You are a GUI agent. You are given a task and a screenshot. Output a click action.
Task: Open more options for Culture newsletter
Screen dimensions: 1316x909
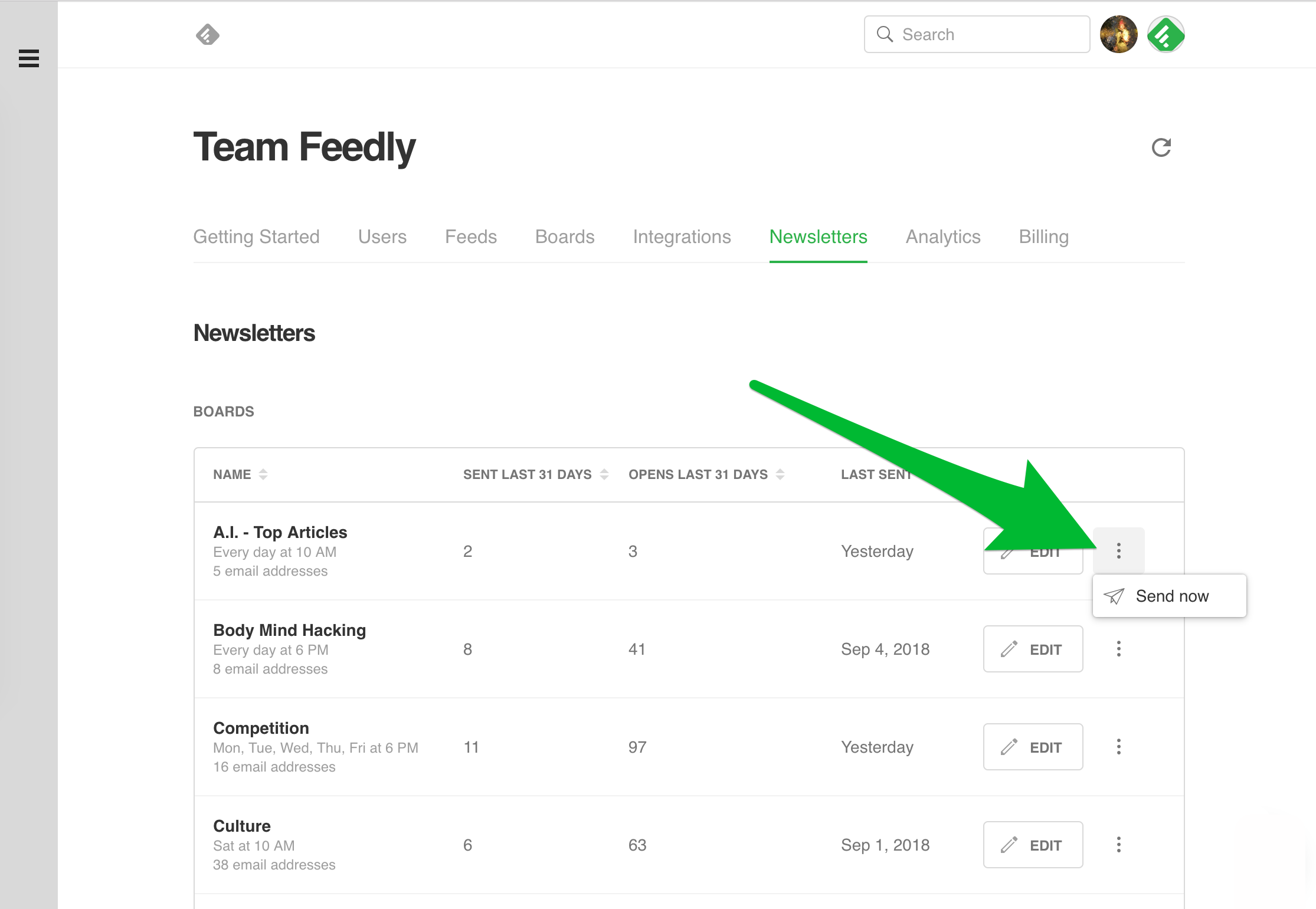pos(1118,845)
